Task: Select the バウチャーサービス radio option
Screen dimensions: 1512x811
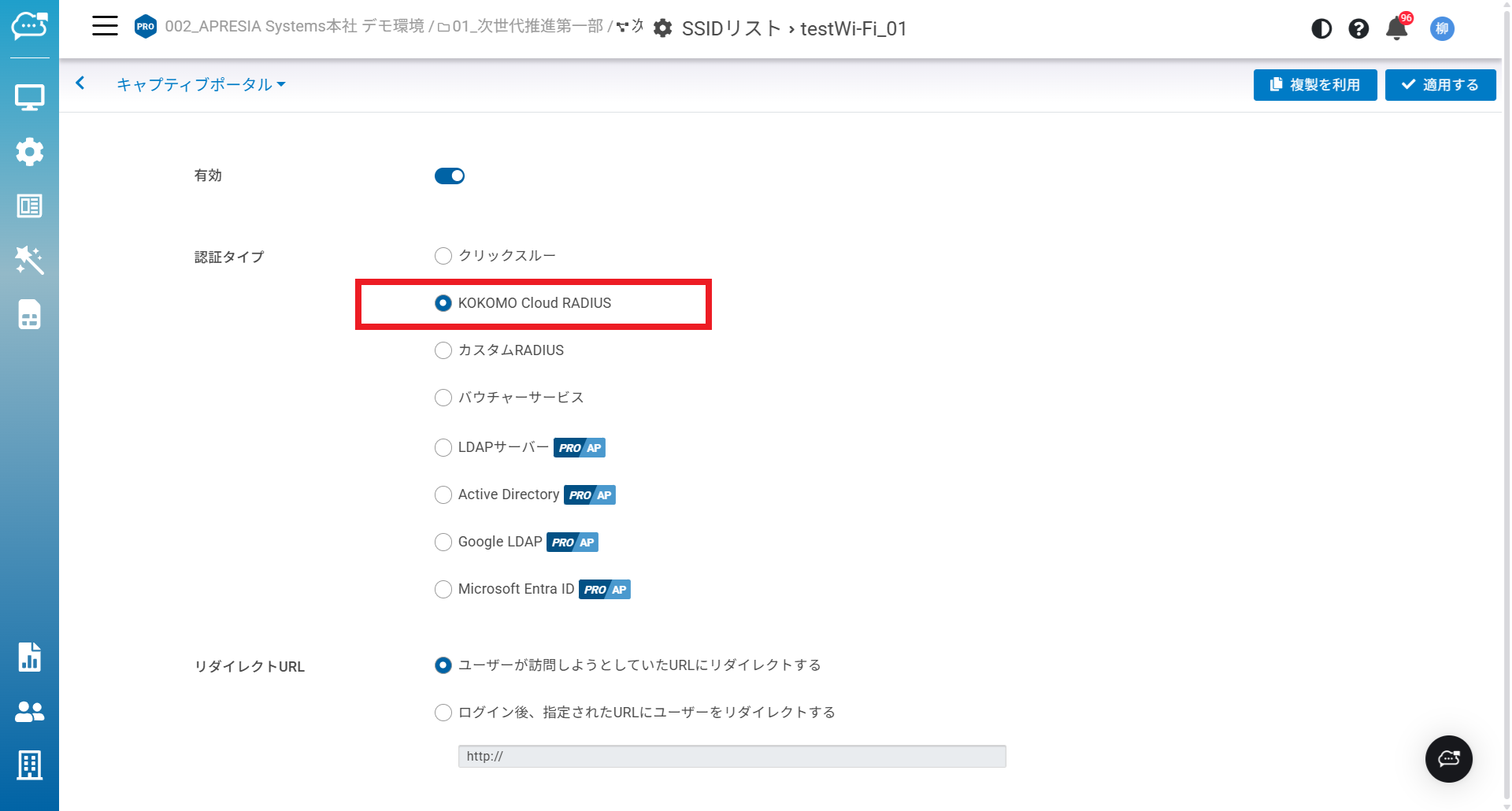Action: pyautogui.click(x=443, y=398)
